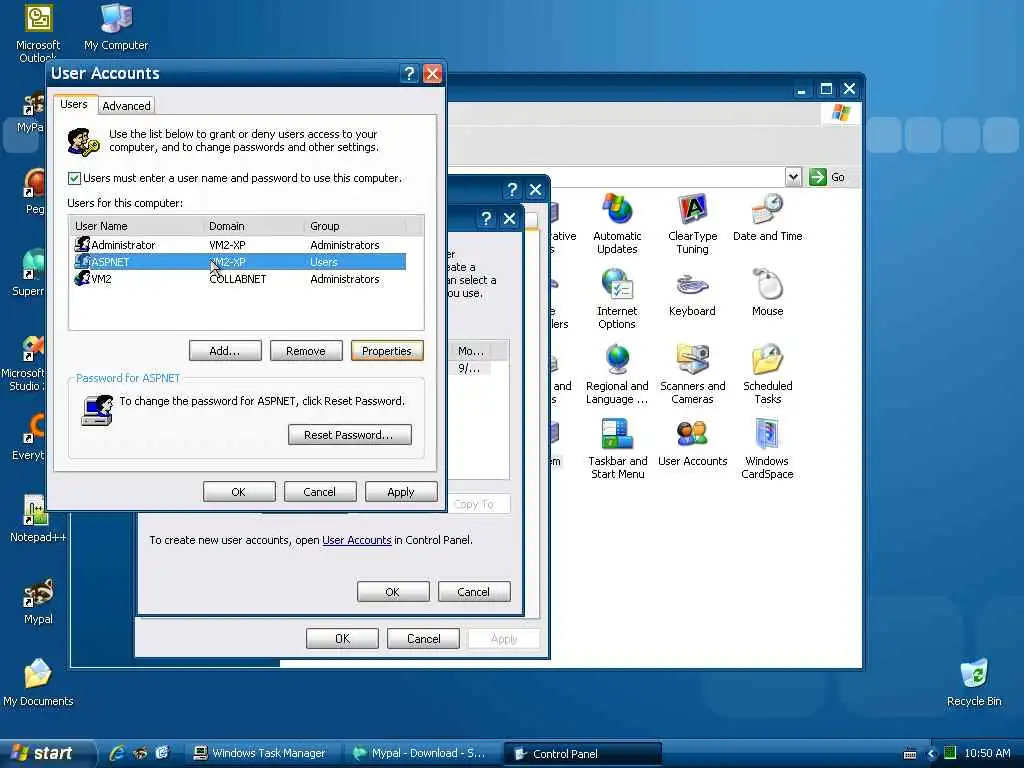Image resolution: width=1024 pixels, height=768 pixels.
Task: Switch to the Users tab
Action: 74,104
